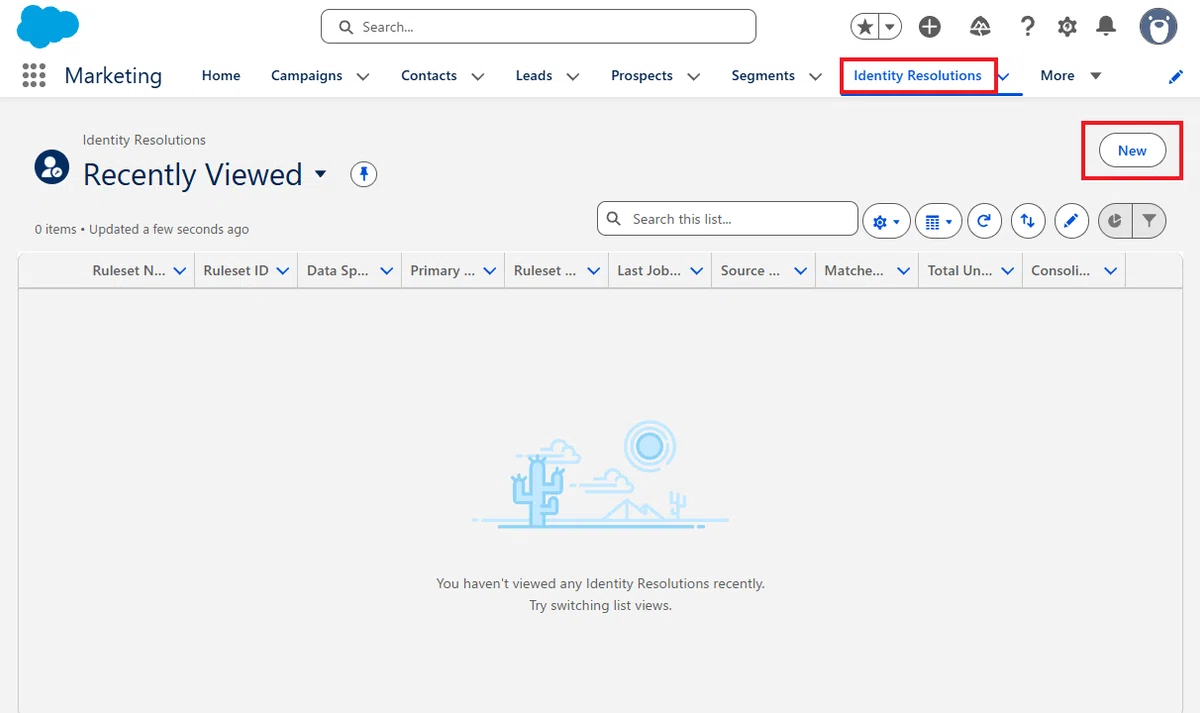Sort by the Total Un... column header
The width and height of the screenshot is (1200, 713).
tap(958, 271)
